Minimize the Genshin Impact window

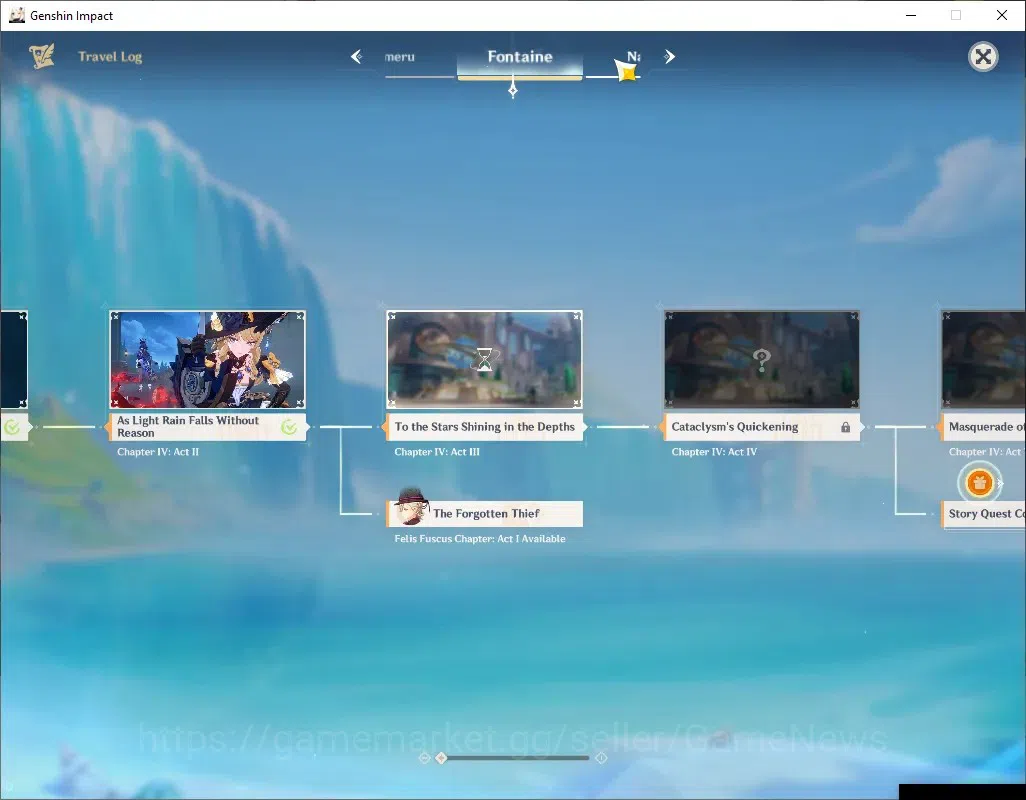[x=910, y=15]
